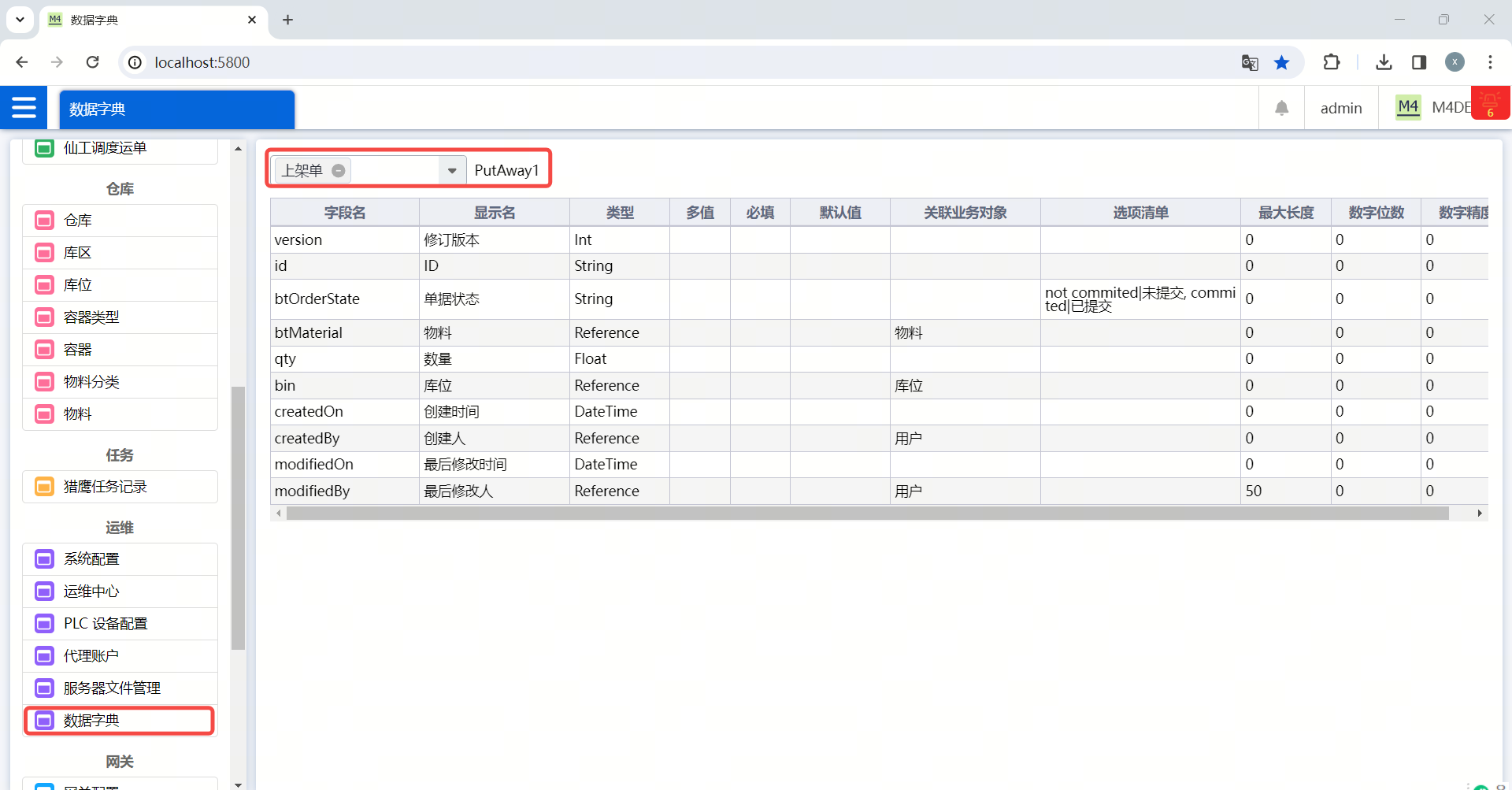Open 猎鹰任务记录 menu entry
This screenshot has height=790, width=1512.
click(x=120, y=487)
